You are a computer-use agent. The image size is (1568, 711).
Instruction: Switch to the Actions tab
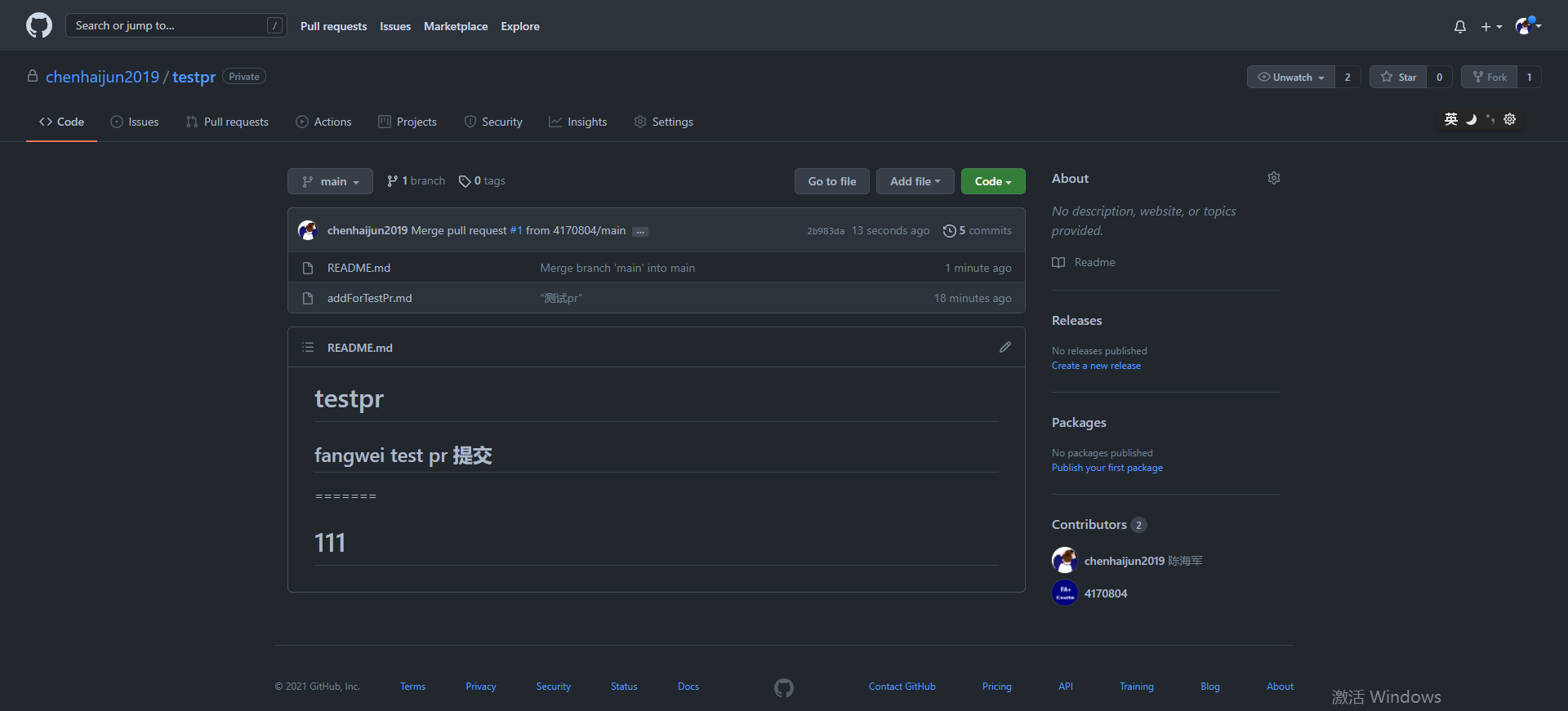point(323,122)
